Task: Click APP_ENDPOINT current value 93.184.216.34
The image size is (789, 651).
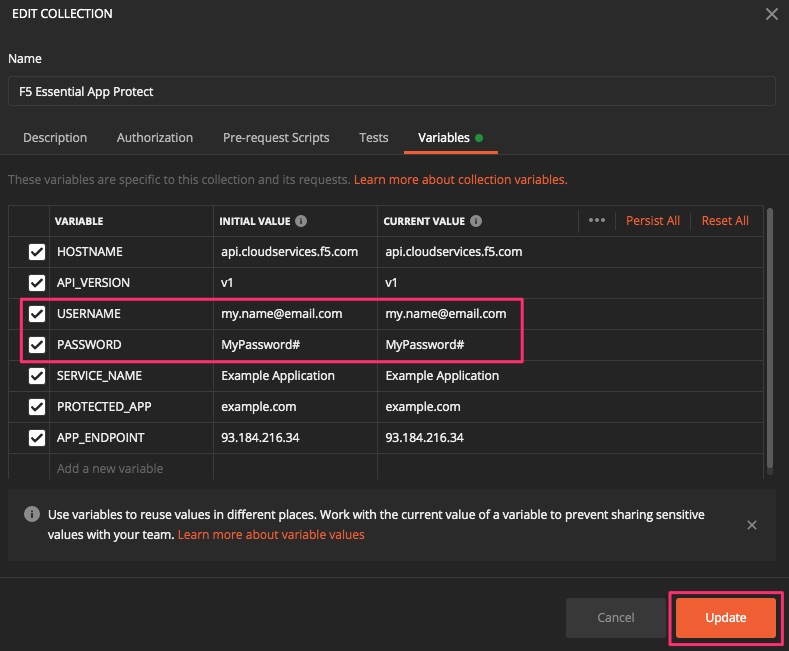Action: (424, 438)
